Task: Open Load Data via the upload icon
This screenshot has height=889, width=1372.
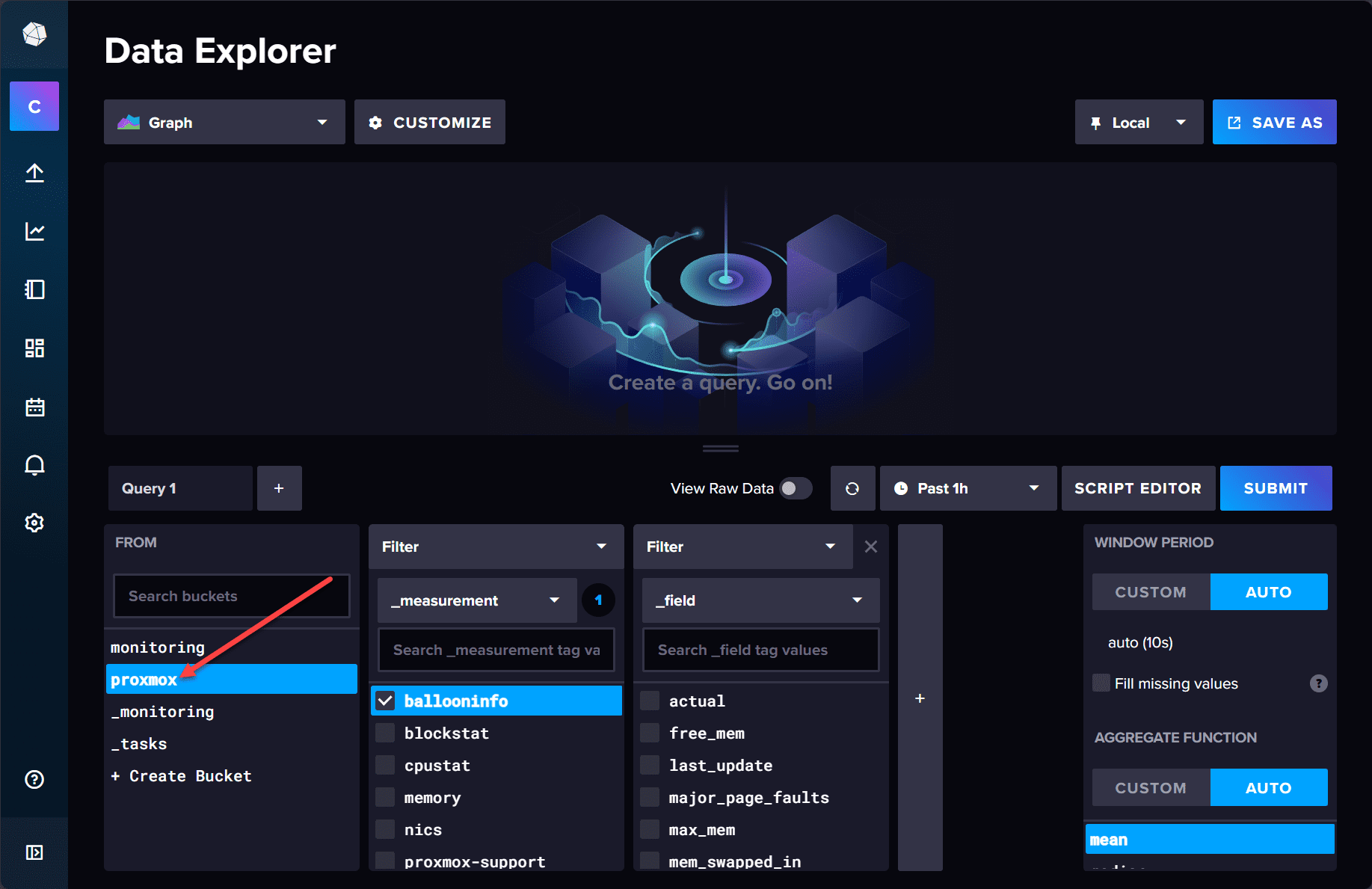Action: [34, 173]
